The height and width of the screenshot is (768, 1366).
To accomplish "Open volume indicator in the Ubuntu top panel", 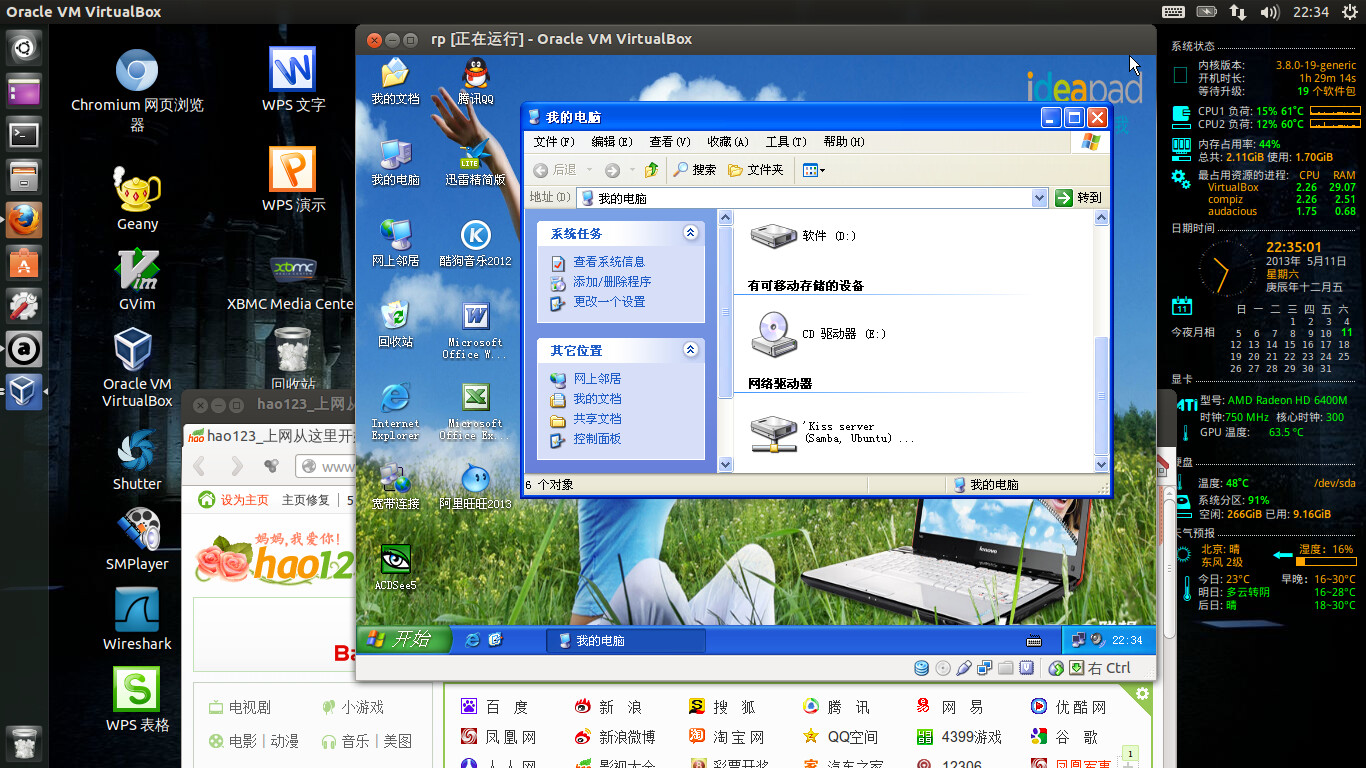I will click(x=1270, y=12).
